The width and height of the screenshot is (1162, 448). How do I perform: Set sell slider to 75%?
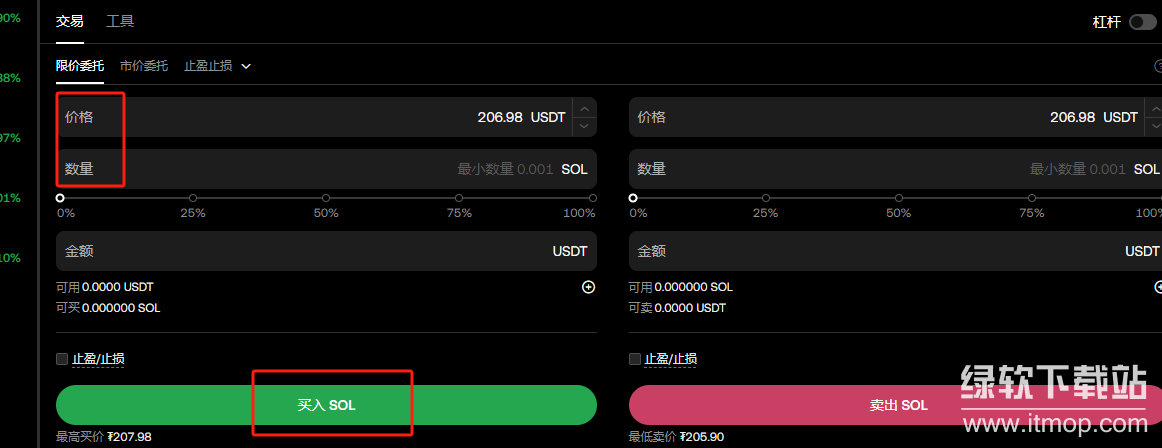click(1031, 198)
